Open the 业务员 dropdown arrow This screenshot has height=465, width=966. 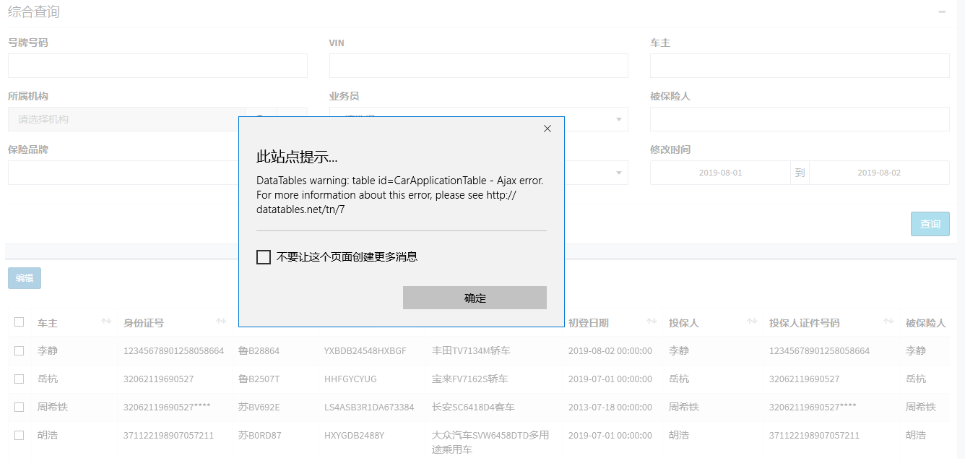tap(619, 119)
